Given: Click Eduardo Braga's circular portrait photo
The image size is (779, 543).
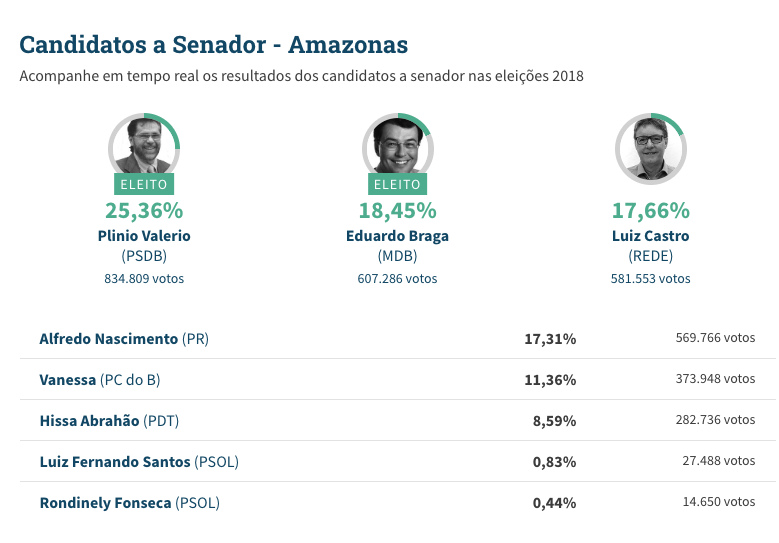Looking at the screenshot, I should pos(397,147).
